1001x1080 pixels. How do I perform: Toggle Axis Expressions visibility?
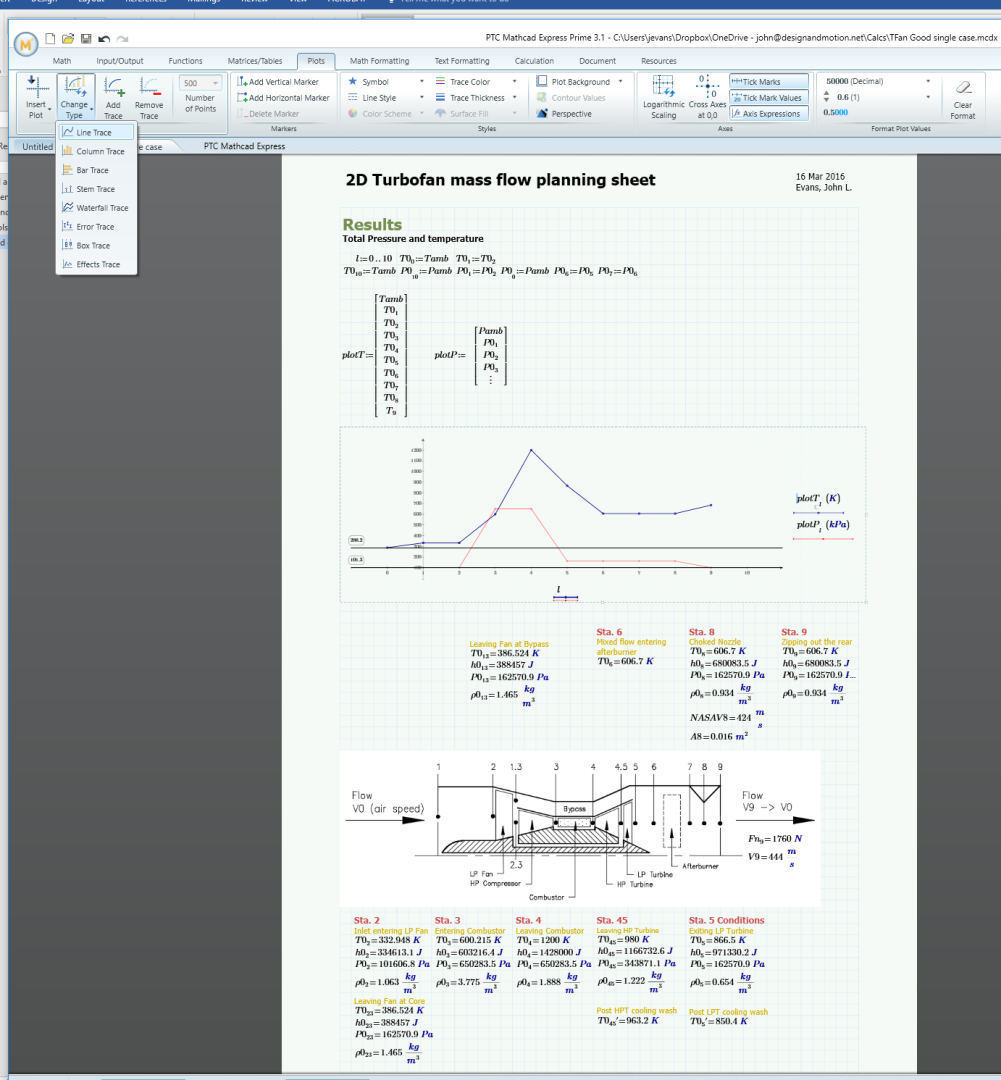[769, 114]
